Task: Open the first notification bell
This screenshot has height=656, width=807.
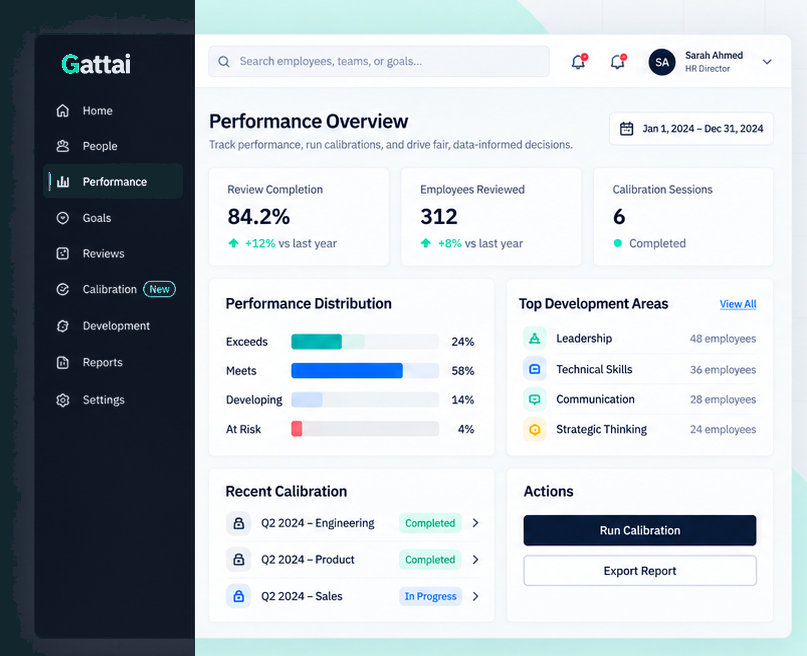Action: click(x=579, y=61)
